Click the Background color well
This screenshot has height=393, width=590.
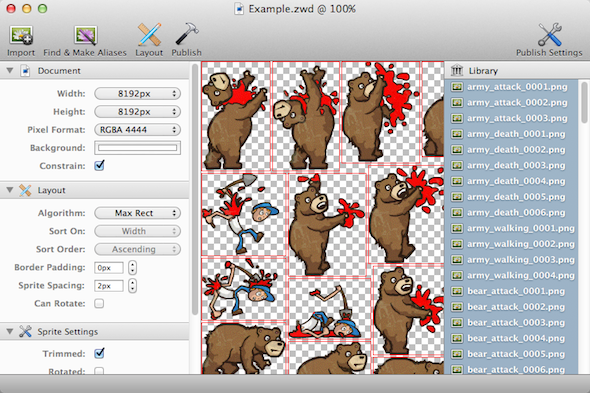[x=137, y=148]
